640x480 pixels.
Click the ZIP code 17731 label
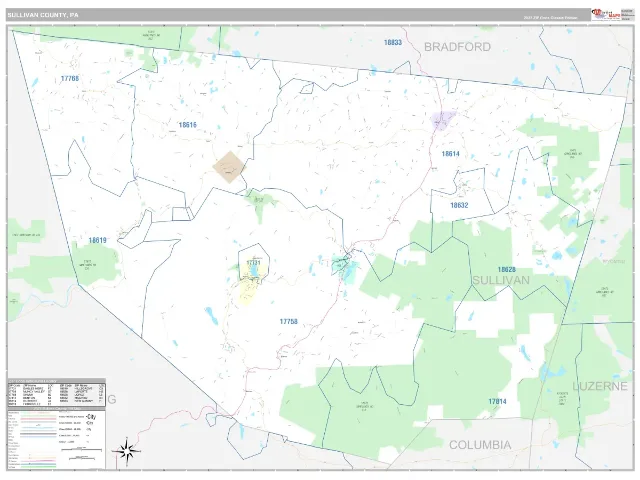pos(253,263)
